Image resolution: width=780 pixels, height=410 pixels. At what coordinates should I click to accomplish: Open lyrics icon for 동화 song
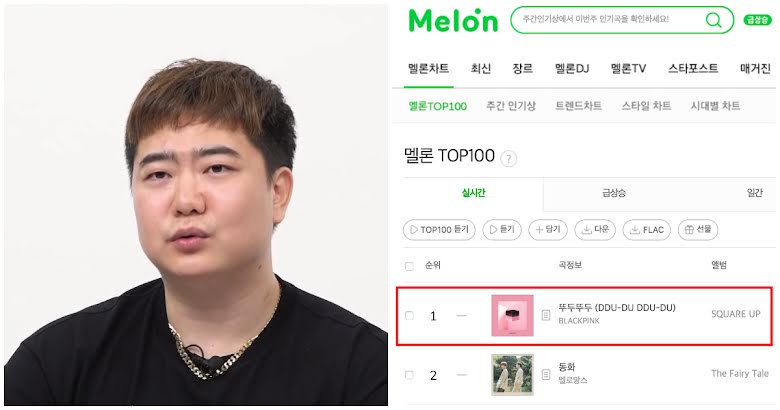pyautogui.click(x=546, y=374)
